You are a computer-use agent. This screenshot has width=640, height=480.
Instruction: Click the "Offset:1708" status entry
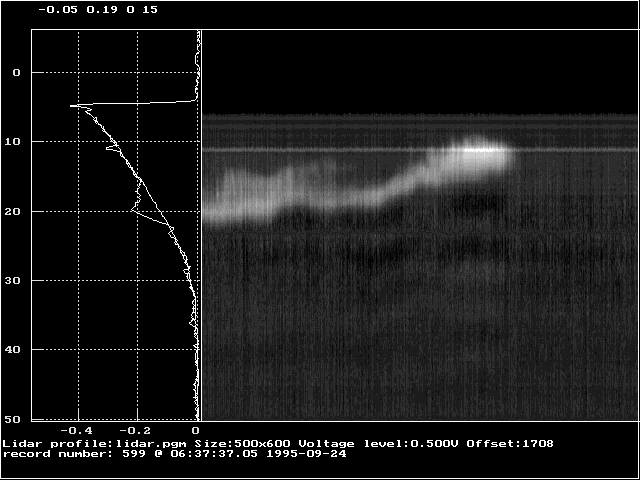(510, 444)
